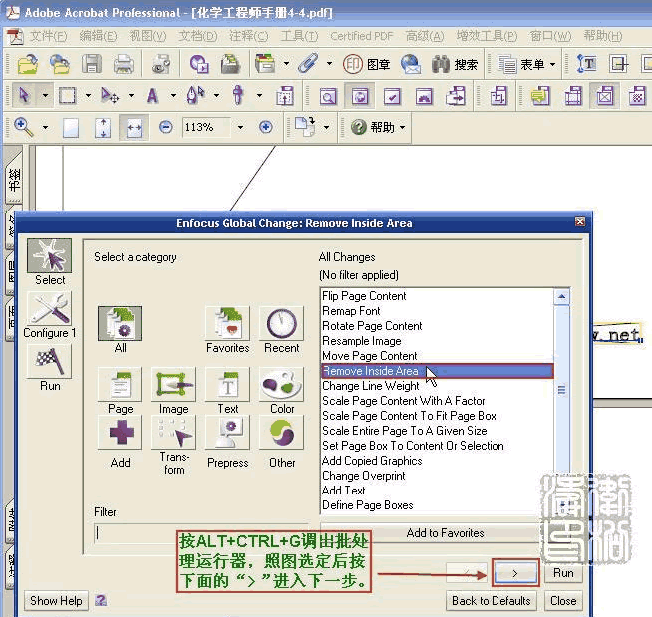Image resolution: width=652 pixels, height=617 pixels.
Task: Select the arrow object selection tool
Action: pos(24,95)
